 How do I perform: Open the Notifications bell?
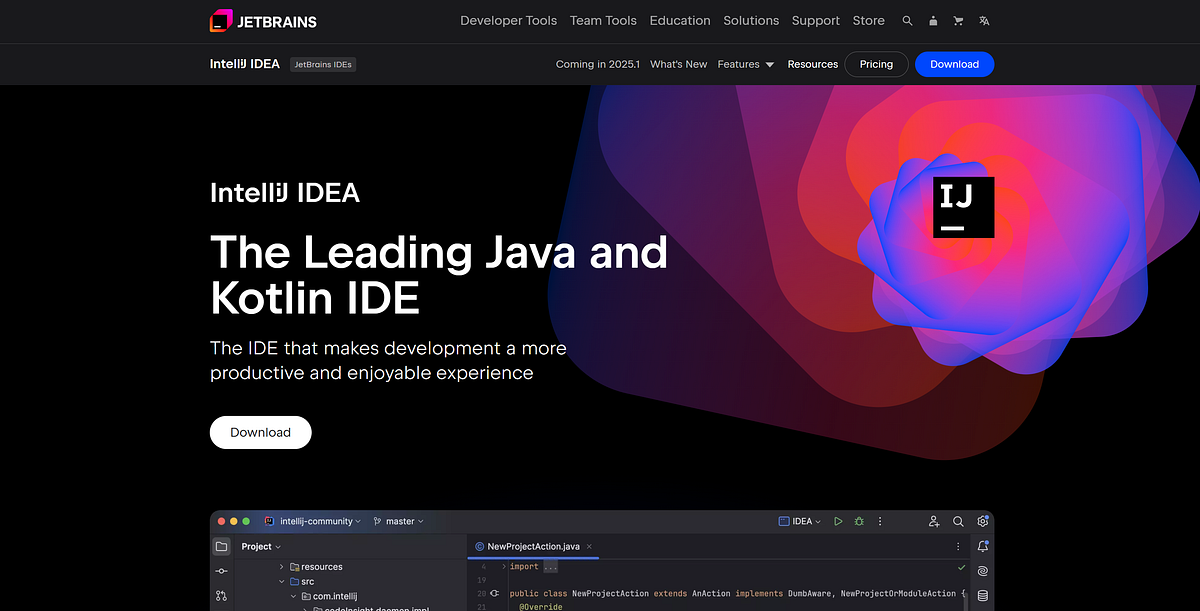[x=983, y=546]
